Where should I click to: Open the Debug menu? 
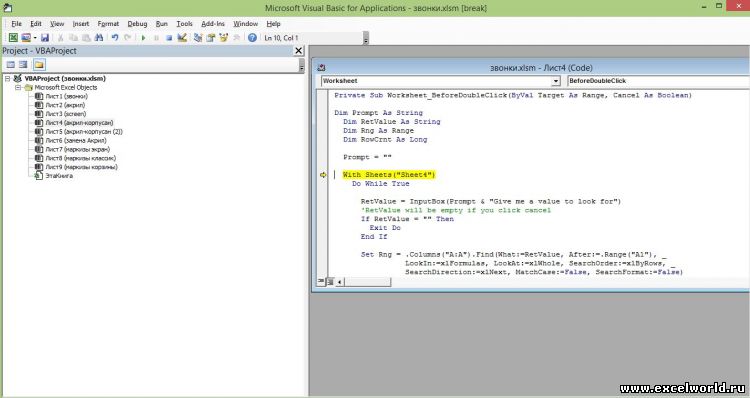point(137,23)
